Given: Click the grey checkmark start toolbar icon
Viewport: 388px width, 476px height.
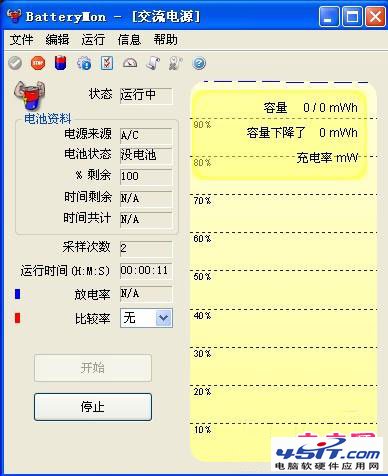Looking at the screenshot, I should pos(15,63).
